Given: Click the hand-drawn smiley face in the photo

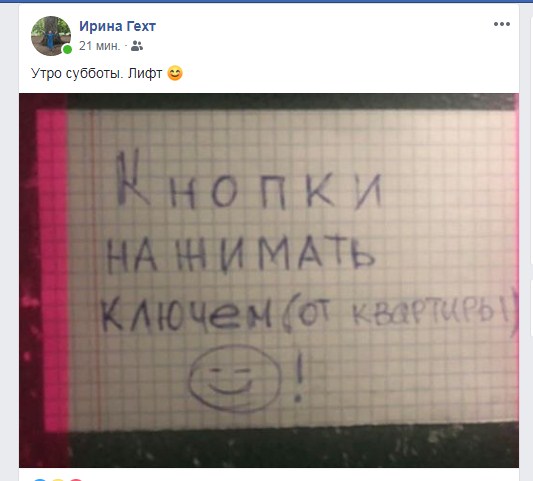Looking at the screenshot, I should (235, 377).
